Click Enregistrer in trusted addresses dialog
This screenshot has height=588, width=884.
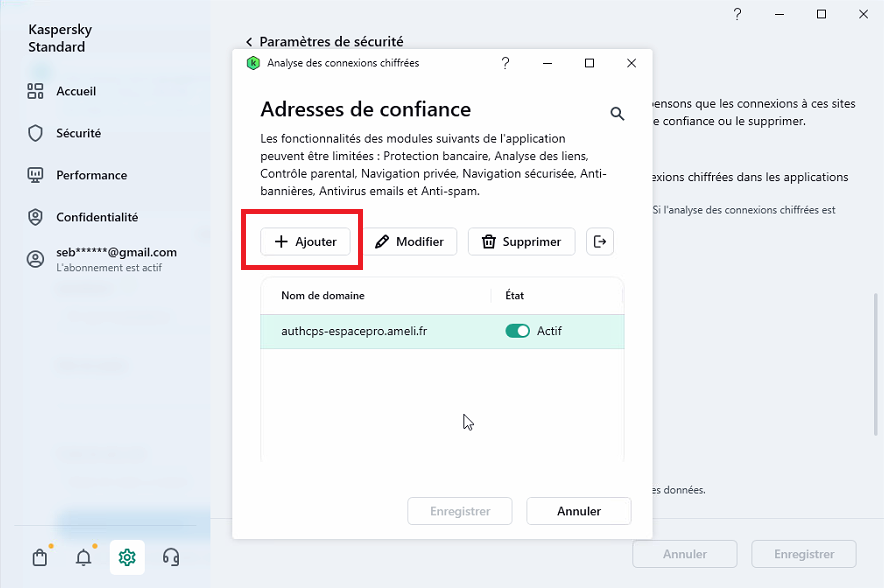[x=460, y=511]
